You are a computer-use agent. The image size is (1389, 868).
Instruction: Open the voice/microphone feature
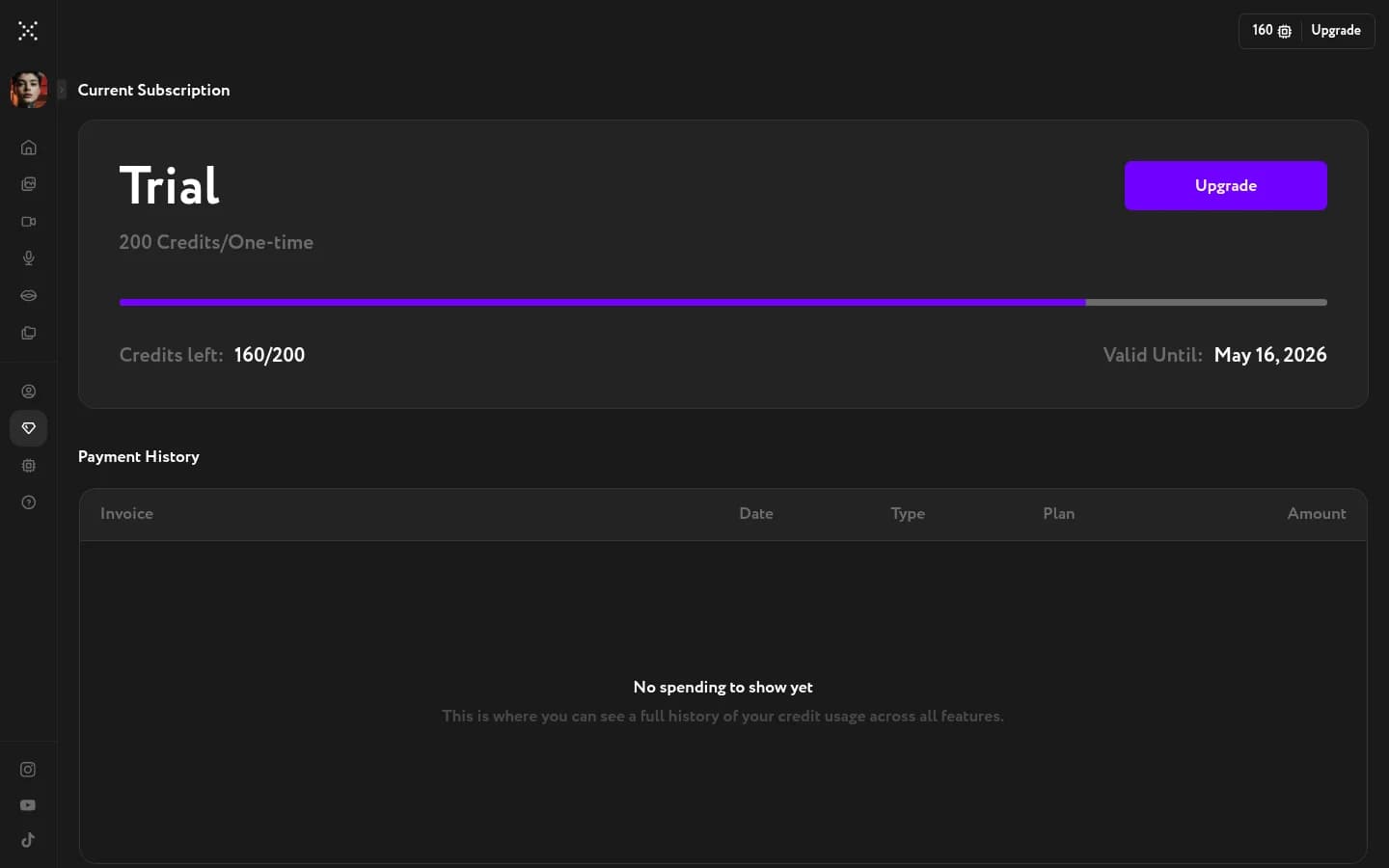pos(28,258)
